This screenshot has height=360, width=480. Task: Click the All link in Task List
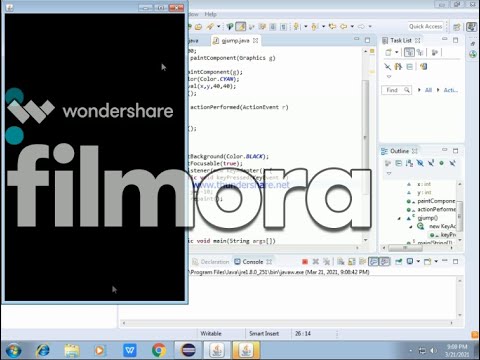(x=428, y=90)
